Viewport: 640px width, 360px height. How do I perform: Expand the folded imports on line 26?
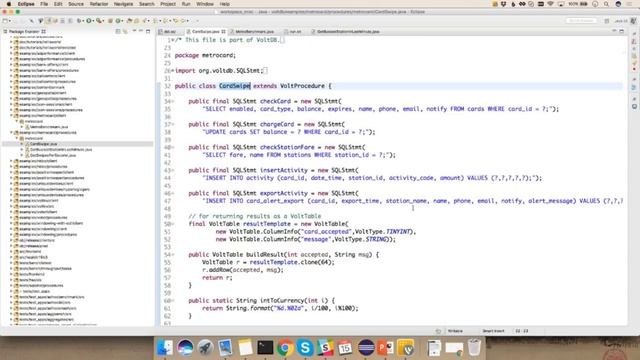coord(172,71)
